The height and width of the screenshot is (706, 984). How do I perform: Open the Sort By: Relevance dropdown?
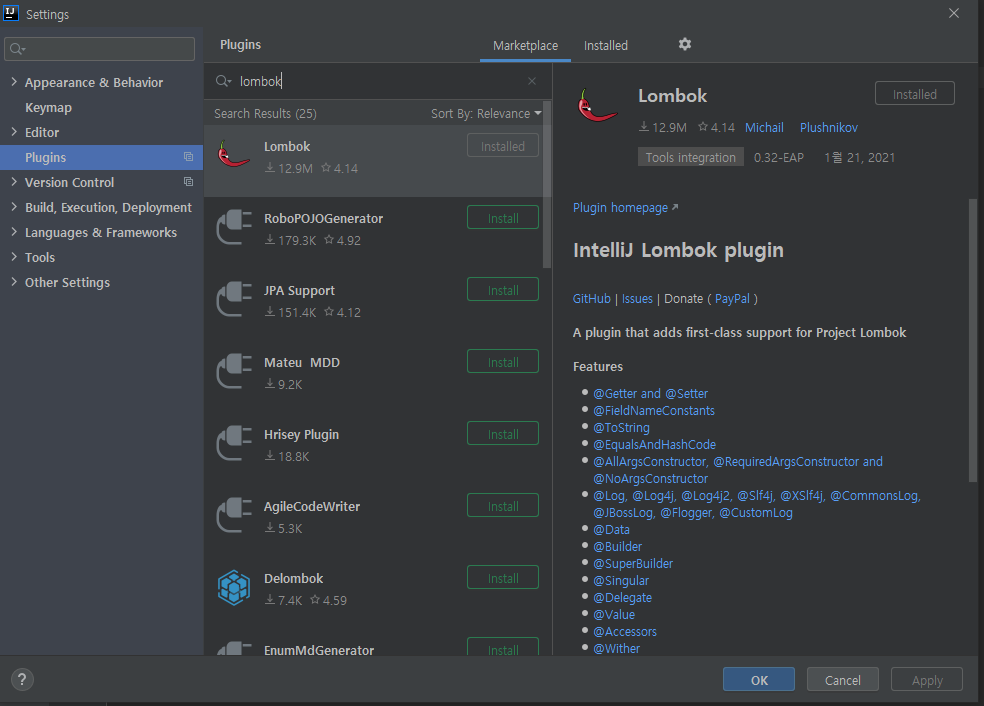tap(486, 114)
